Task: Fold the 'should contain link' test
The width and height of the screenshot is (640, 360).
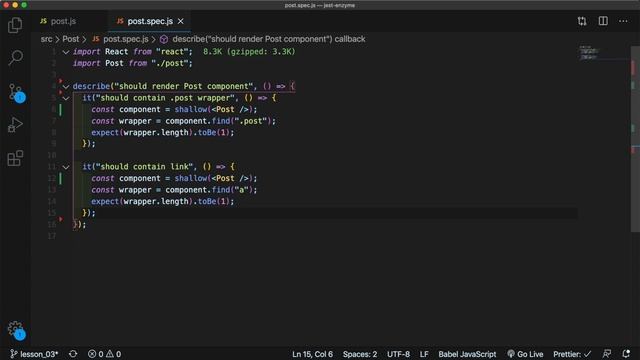Action: coord(66,167)
